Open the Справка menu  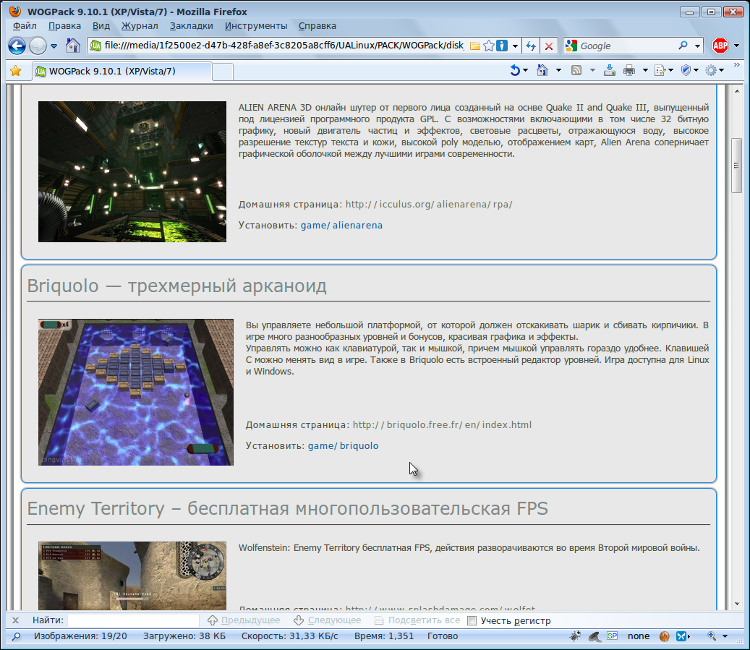click(317, 26)
